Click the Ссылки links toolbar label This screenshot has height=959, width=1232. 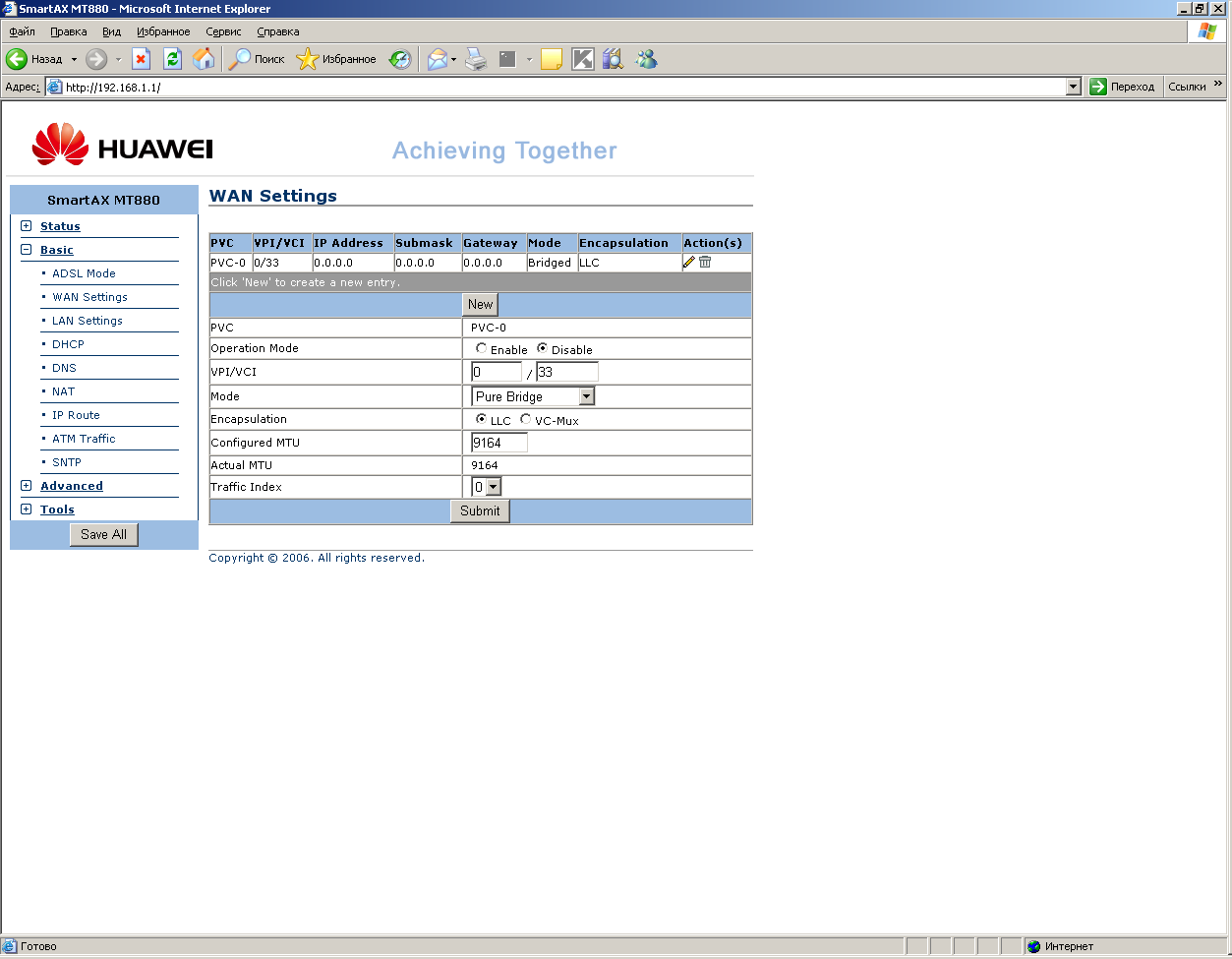tap(1187, 87)
